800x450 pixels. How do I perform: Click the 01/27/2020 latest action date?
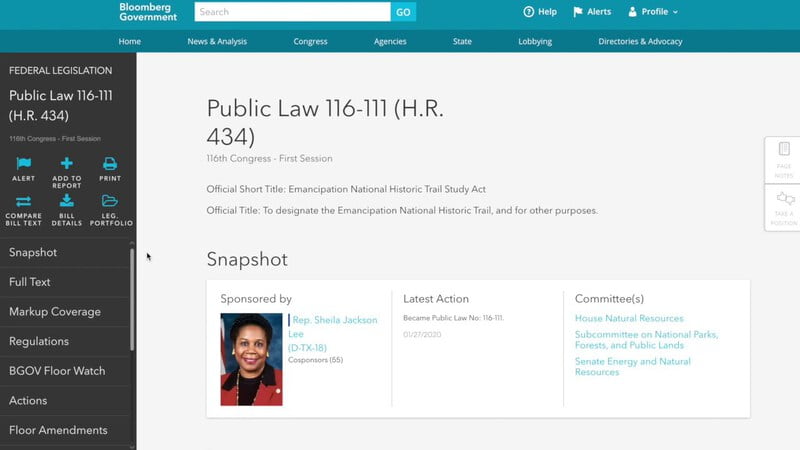[422, 335]
